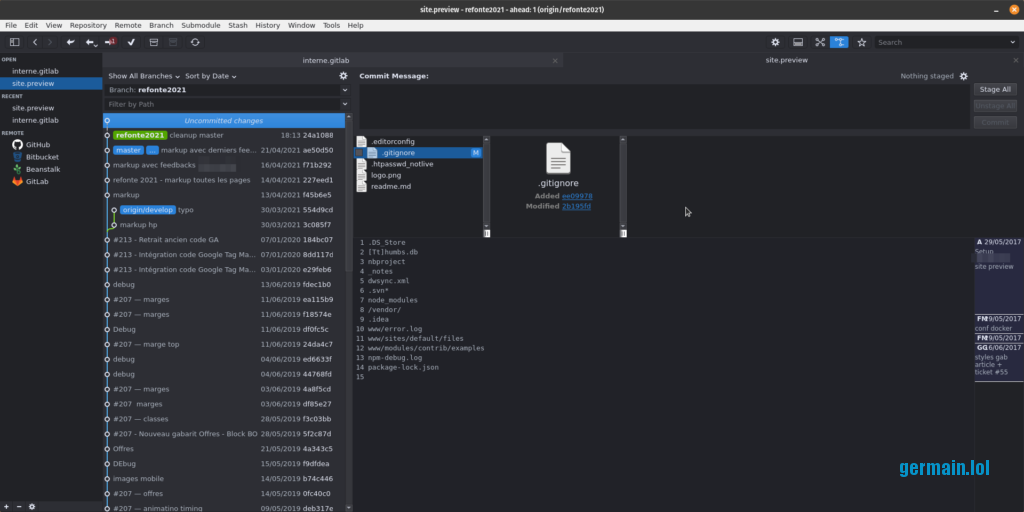Click the Pull icon with dropdown arrow
1024x512 pixels.
point(91,42)
